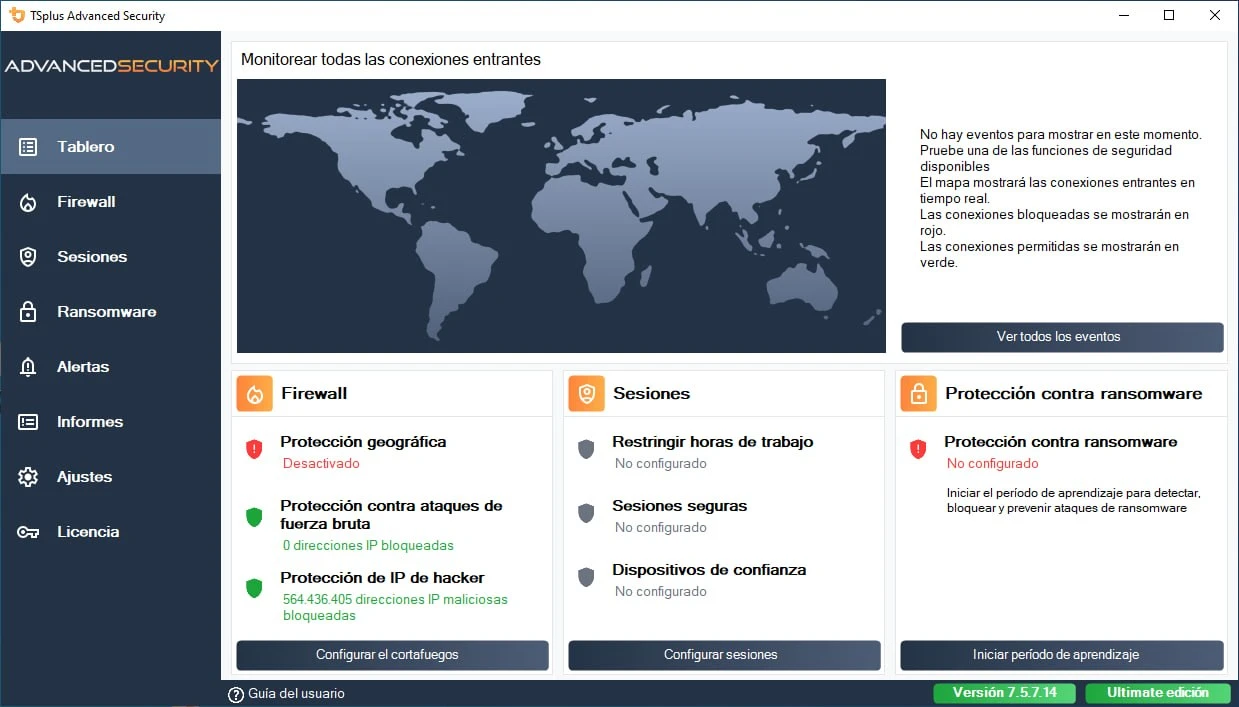This screenshot has height=707, width=1239.
Task: Click the ADVANCEDSECURITY logo
Action: pyautogui.click(x=111, y=66)
